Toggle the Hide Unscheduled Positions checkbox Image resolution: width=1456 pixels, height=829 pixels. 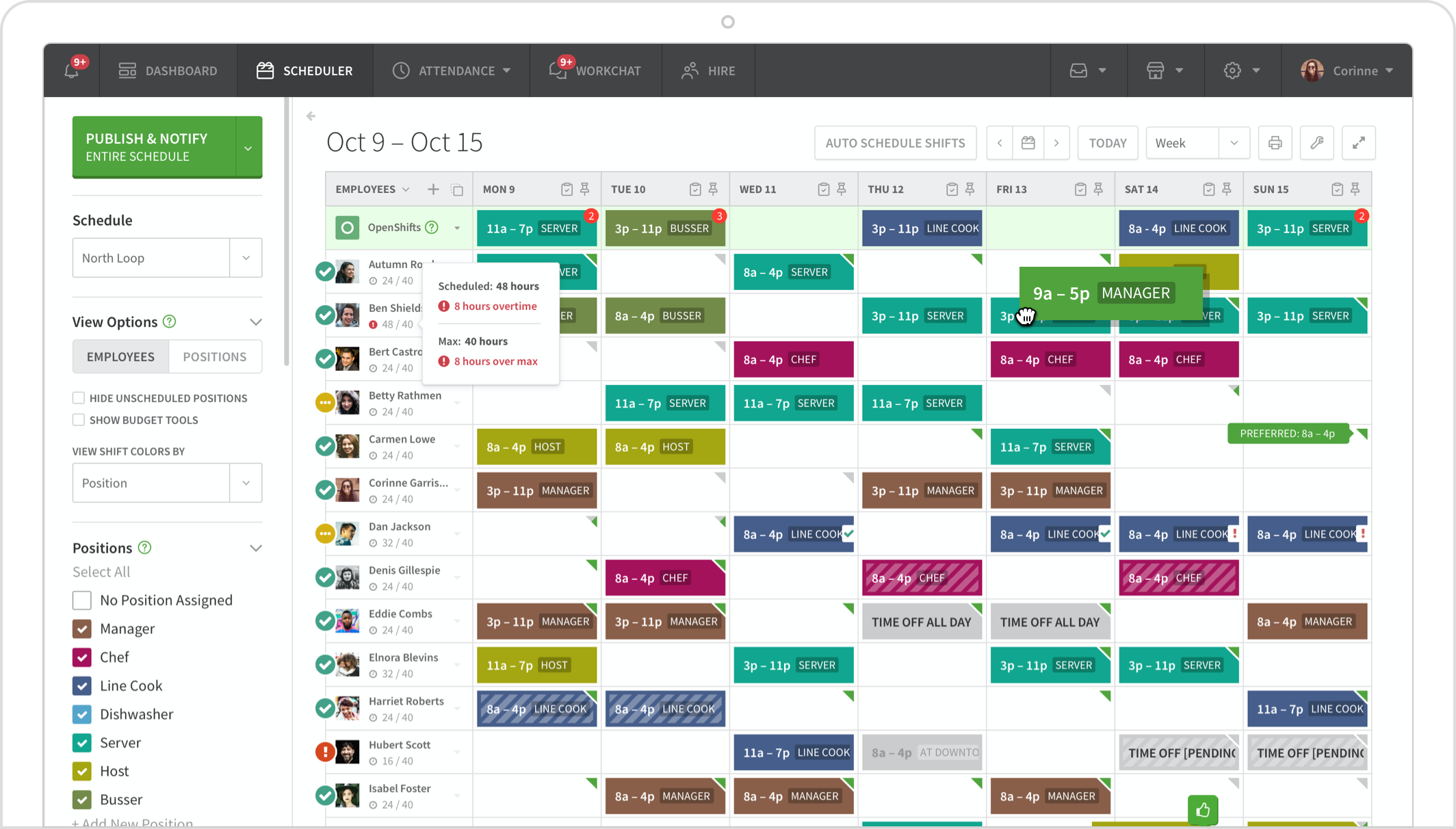point(77,397)
